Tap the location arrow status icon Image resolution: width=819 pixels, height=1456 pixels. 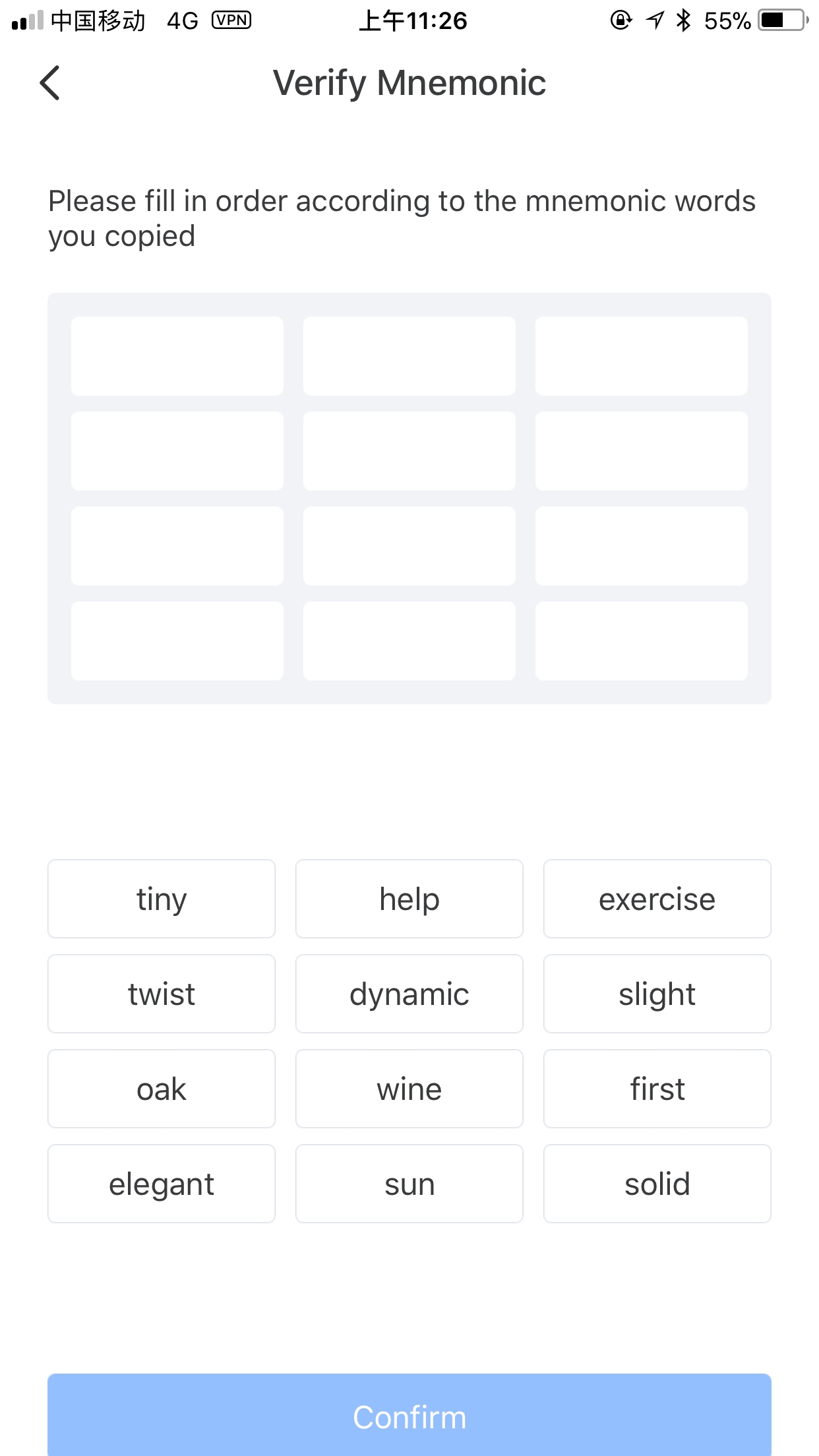coord(655,20)
